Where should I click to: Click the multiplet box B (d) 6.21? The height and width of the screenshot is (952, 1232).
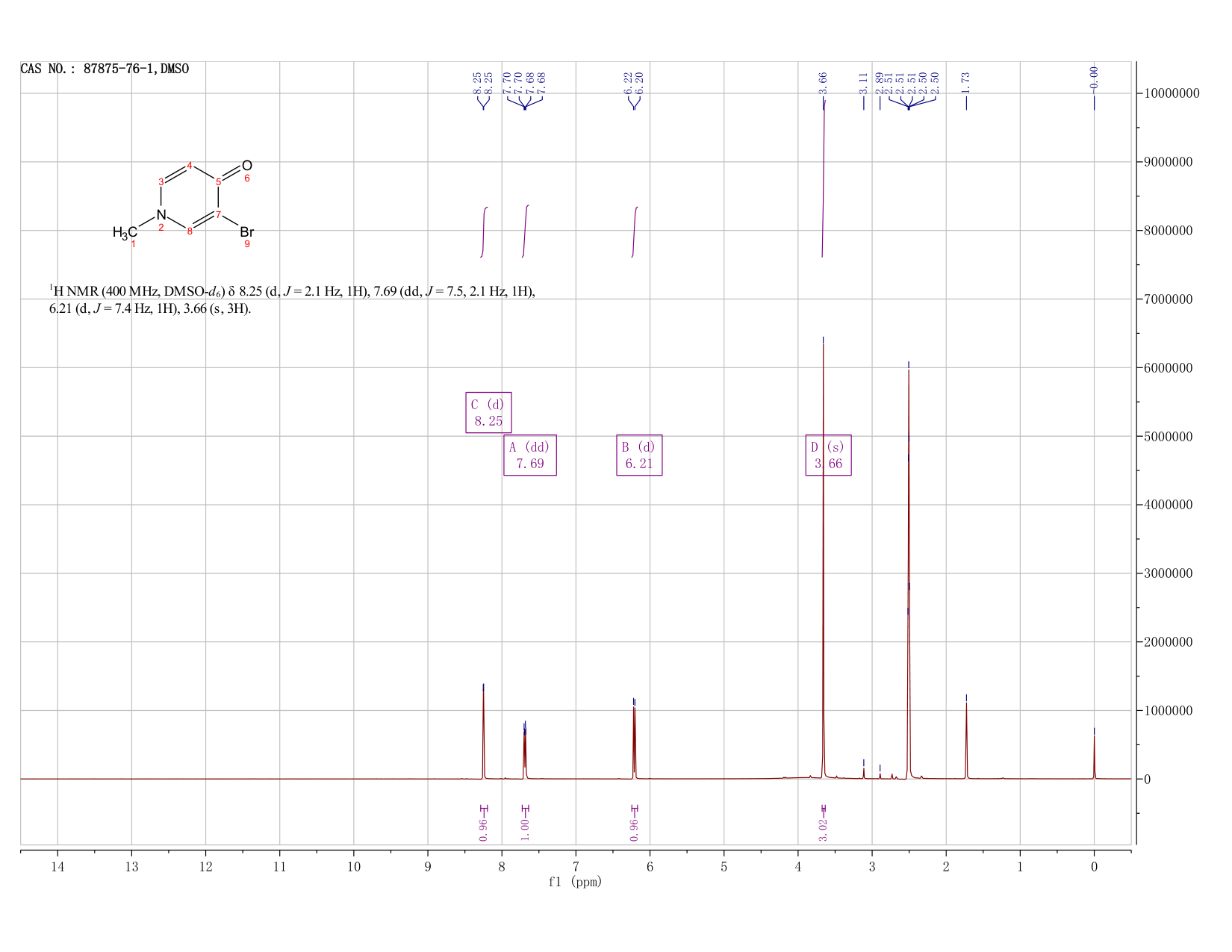[x=639, y=455]
